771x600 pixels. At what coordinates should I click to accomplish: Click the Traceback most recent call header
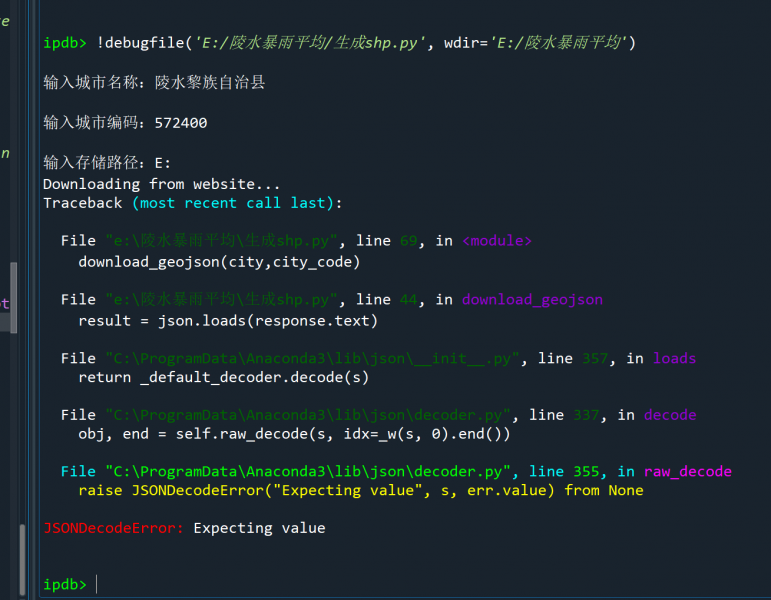(x=192, y=203)
